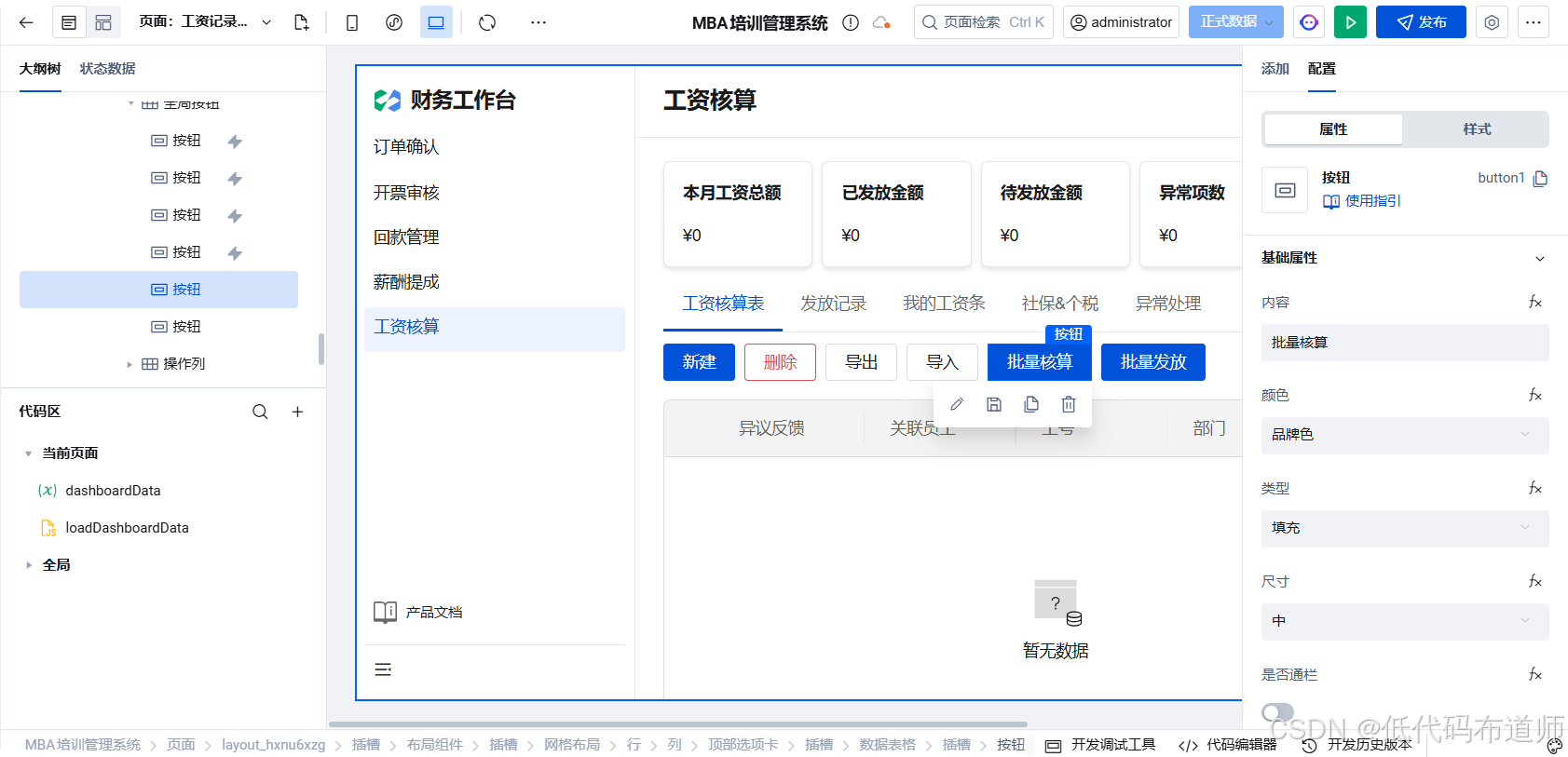Open the 尺寸 中 dropdown
The height and width of the screenshot is (757, 1568).
click(1405, 621)
